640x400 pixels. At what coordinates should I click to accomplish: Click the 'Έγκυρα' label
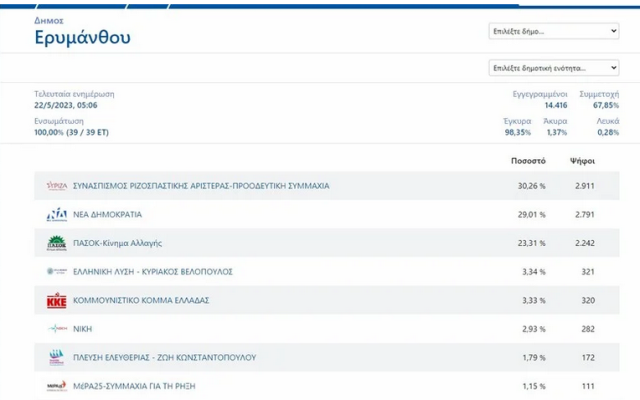(x=518, y=121)
